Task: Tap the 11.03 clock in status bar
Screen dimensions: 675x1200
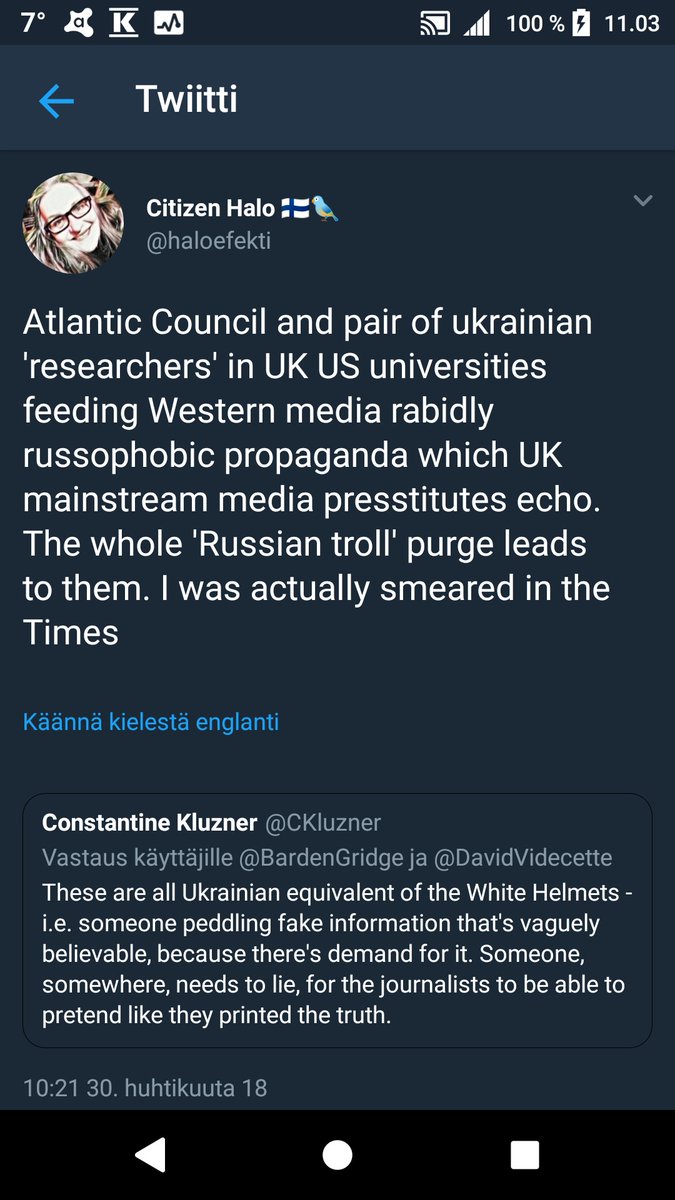Action: tap(632, 23)
